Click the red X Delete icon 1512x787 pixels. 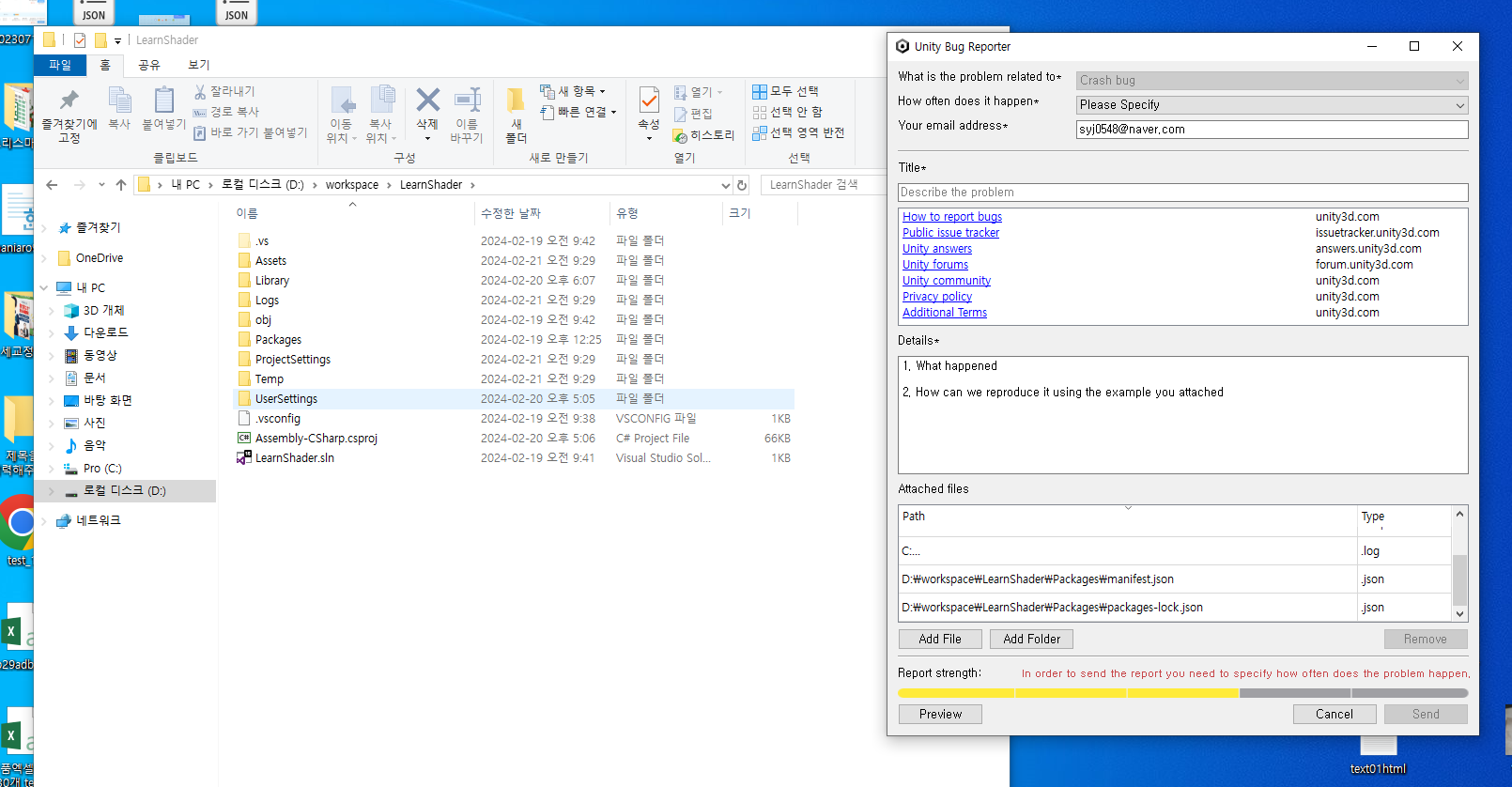pyautogui.click(x=427, y=100)
